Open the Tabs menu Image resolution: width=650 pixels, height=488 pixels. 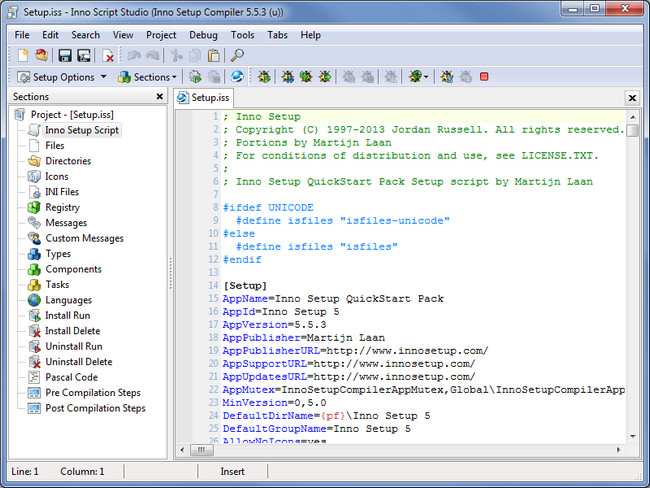(277, 35)
